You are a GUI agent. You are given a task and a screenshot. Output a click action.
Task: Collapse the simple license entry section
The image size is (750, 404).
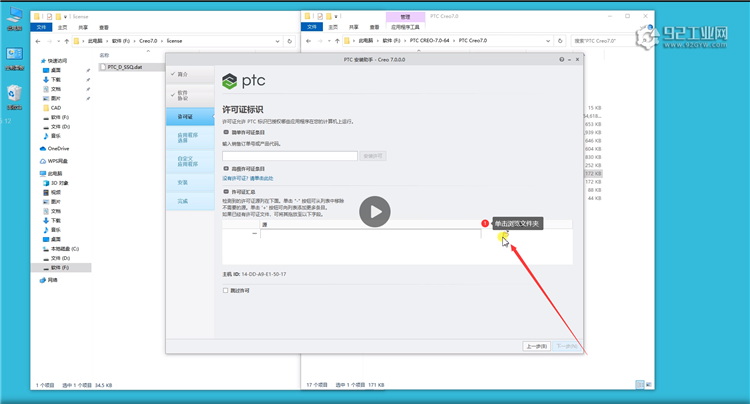tap(226, 132)
